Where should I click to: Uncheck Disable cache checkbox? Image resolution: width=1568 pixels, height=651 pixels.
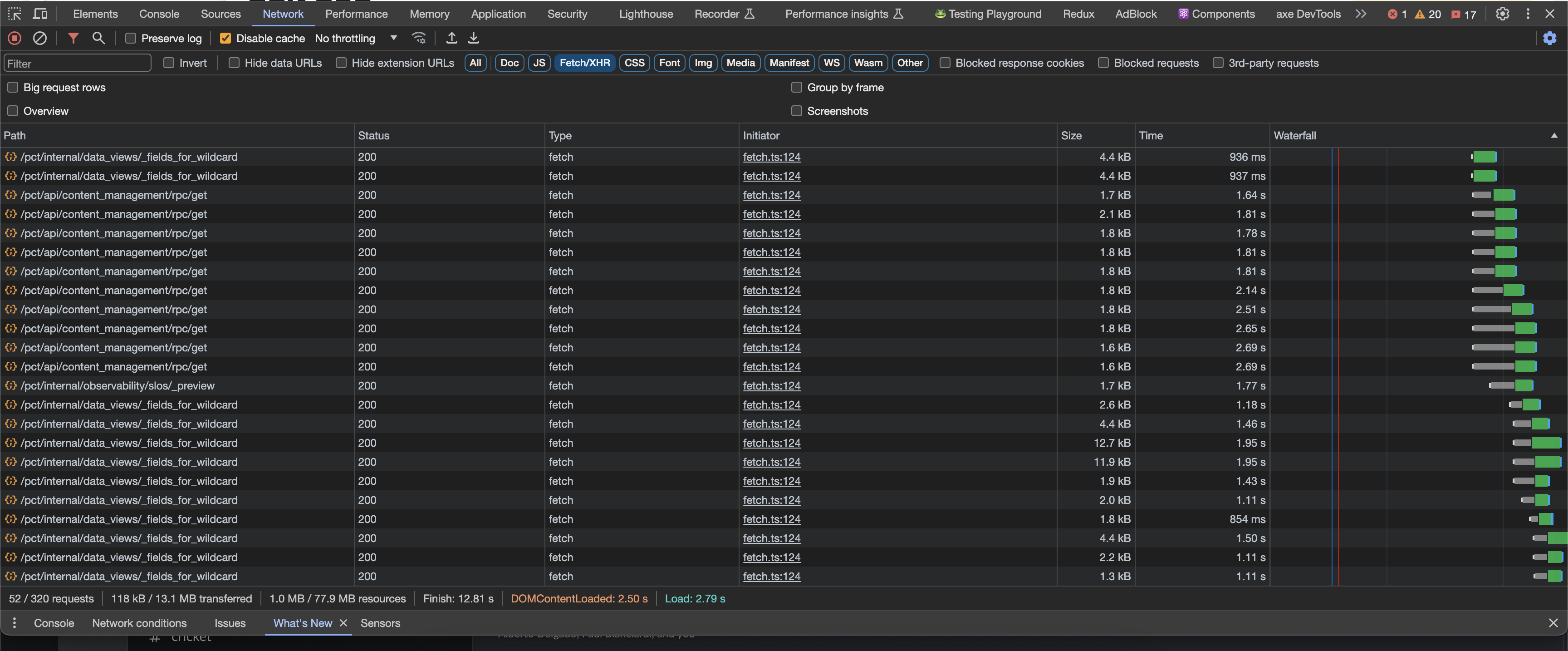pos(225,38)
